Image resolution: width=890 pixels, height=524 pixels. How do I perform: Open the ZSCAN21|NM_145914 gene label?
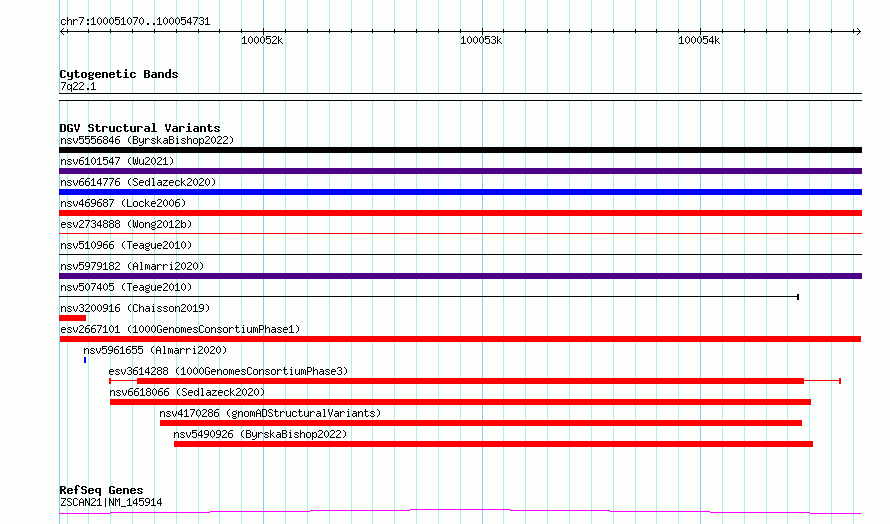pyautogui.click(x=111, y=502)
